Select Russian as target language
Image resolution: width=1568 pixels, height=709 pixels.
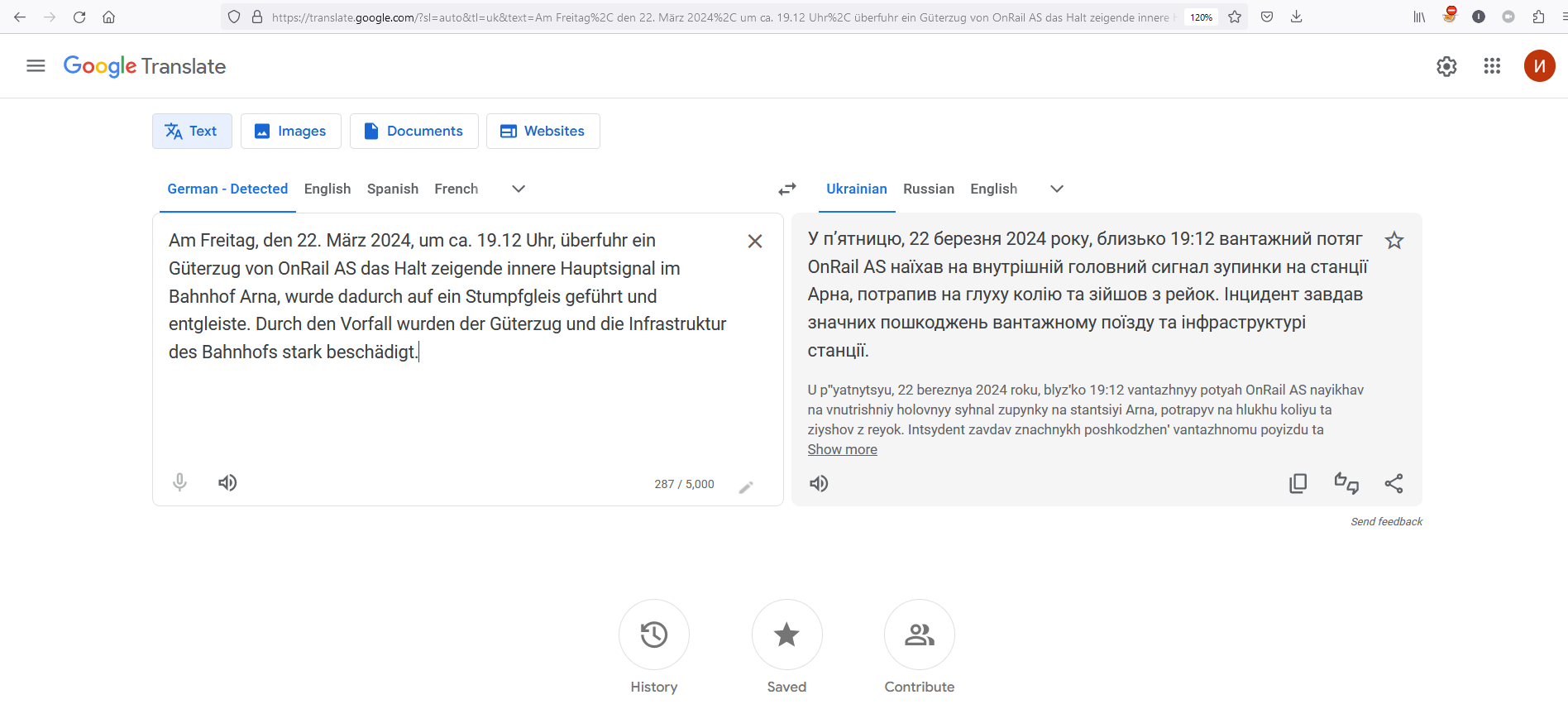point(928,189)
